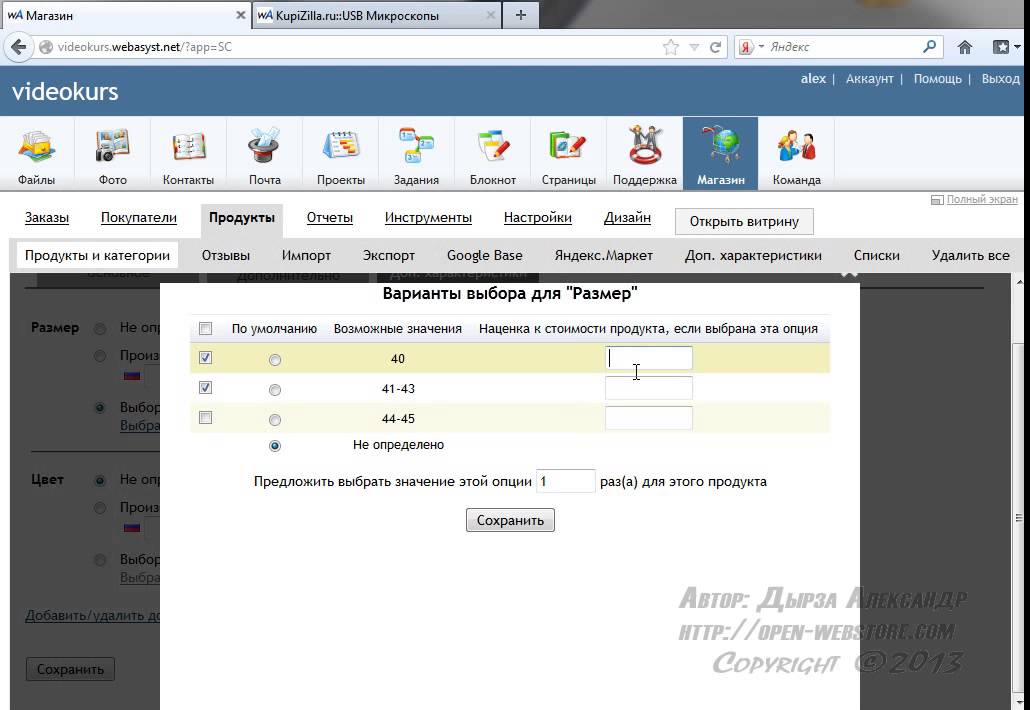Open the Импорт submenu item

(306, 255)
